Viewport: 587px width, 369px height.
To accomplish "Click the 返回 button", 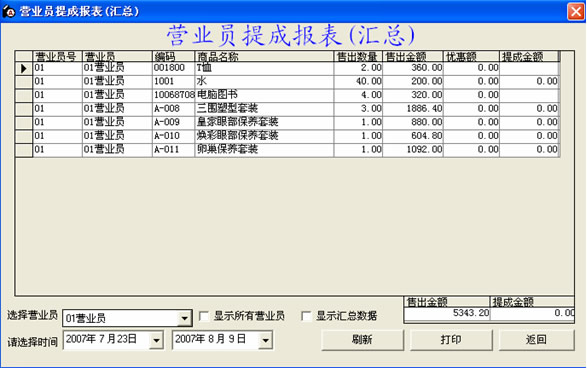I will pyautogui.click(x=536, y=340).
